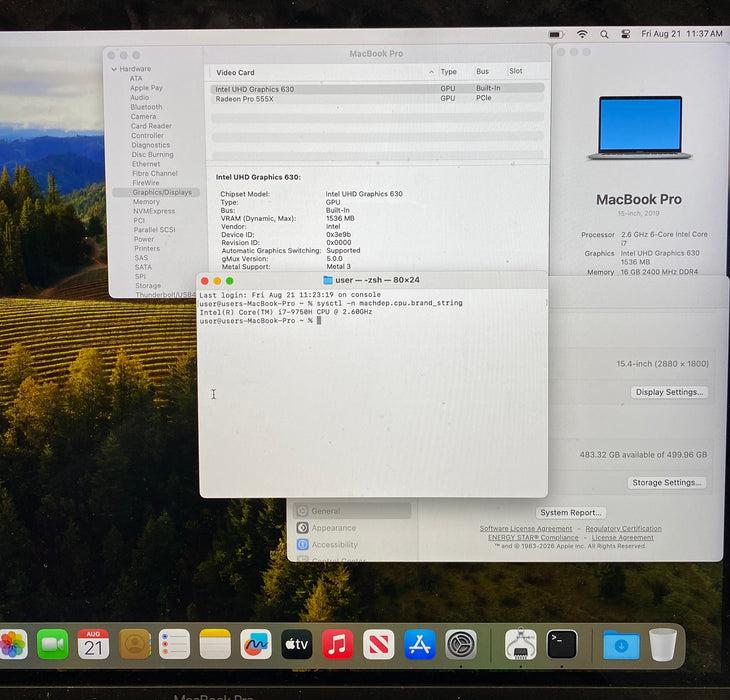The width and height of the screenshot is (730, 700).
Task: Launch Freeform from the Dock
Action: tap(256, 644)
